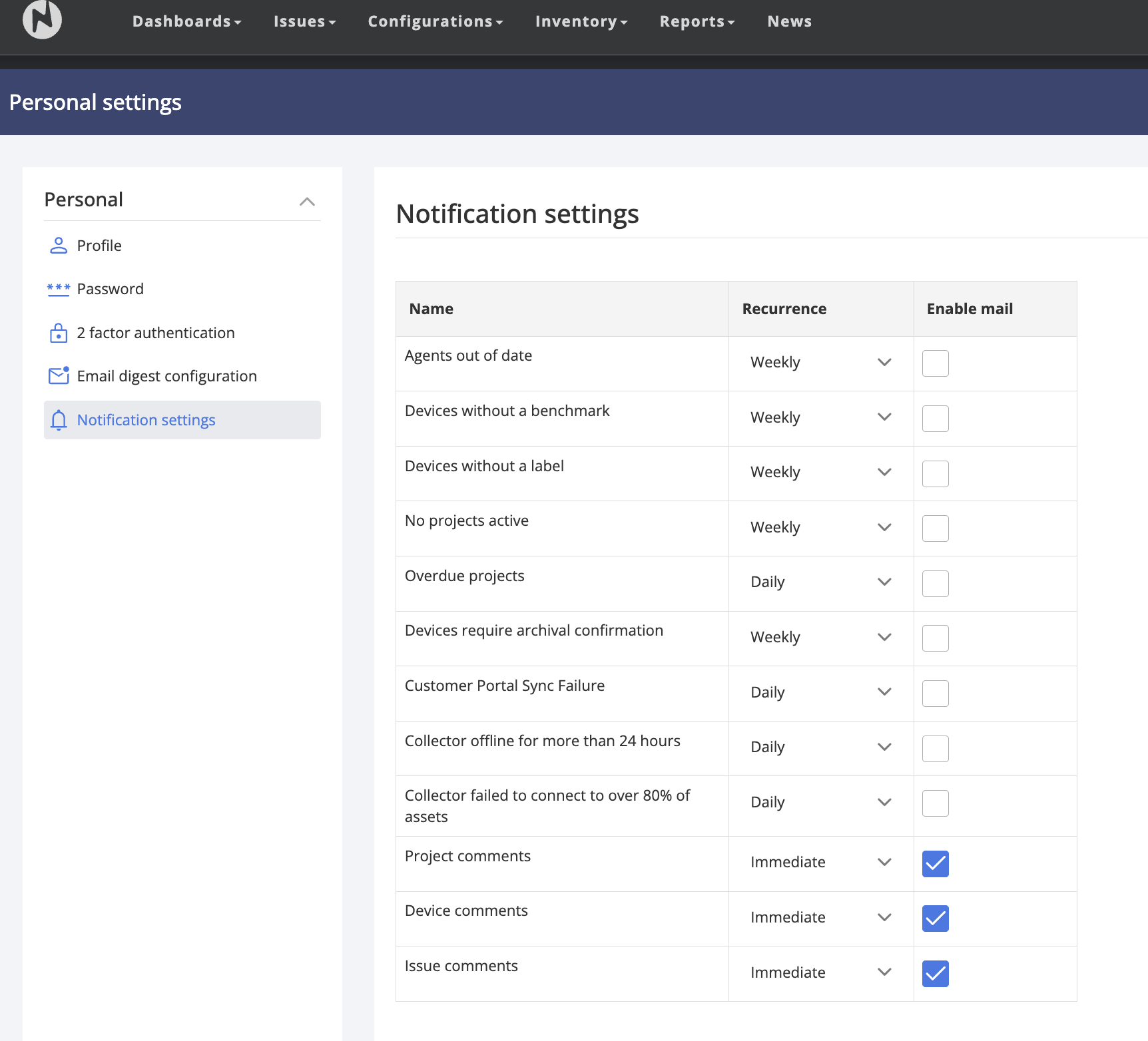Click the 2 factor authentication lock icon

[x=59, y=333]
